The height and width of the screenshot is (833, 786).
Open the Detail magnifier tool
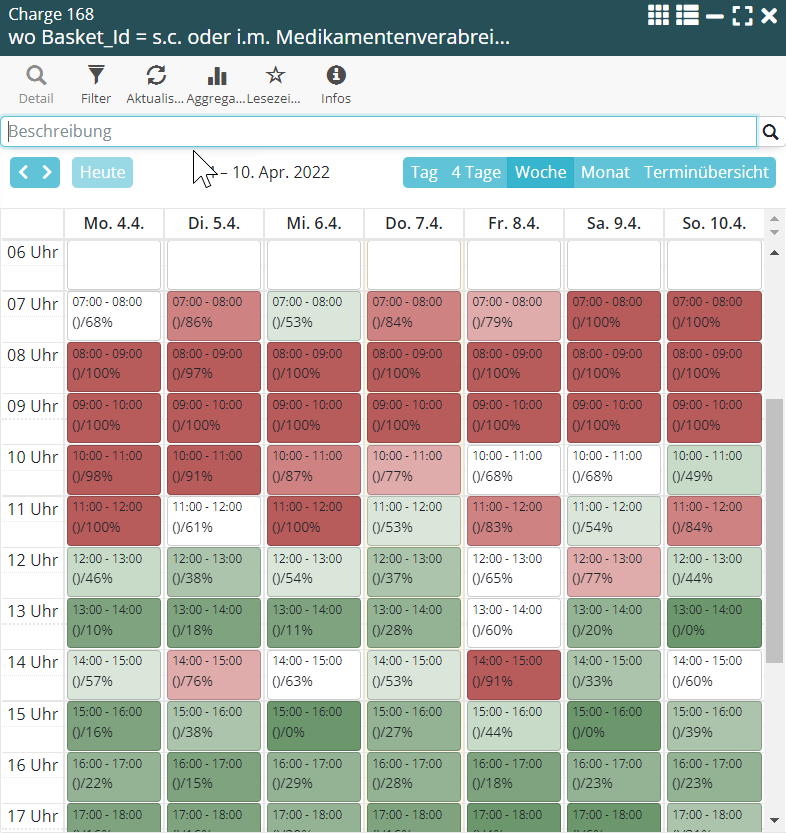click(x=36, y=77)
